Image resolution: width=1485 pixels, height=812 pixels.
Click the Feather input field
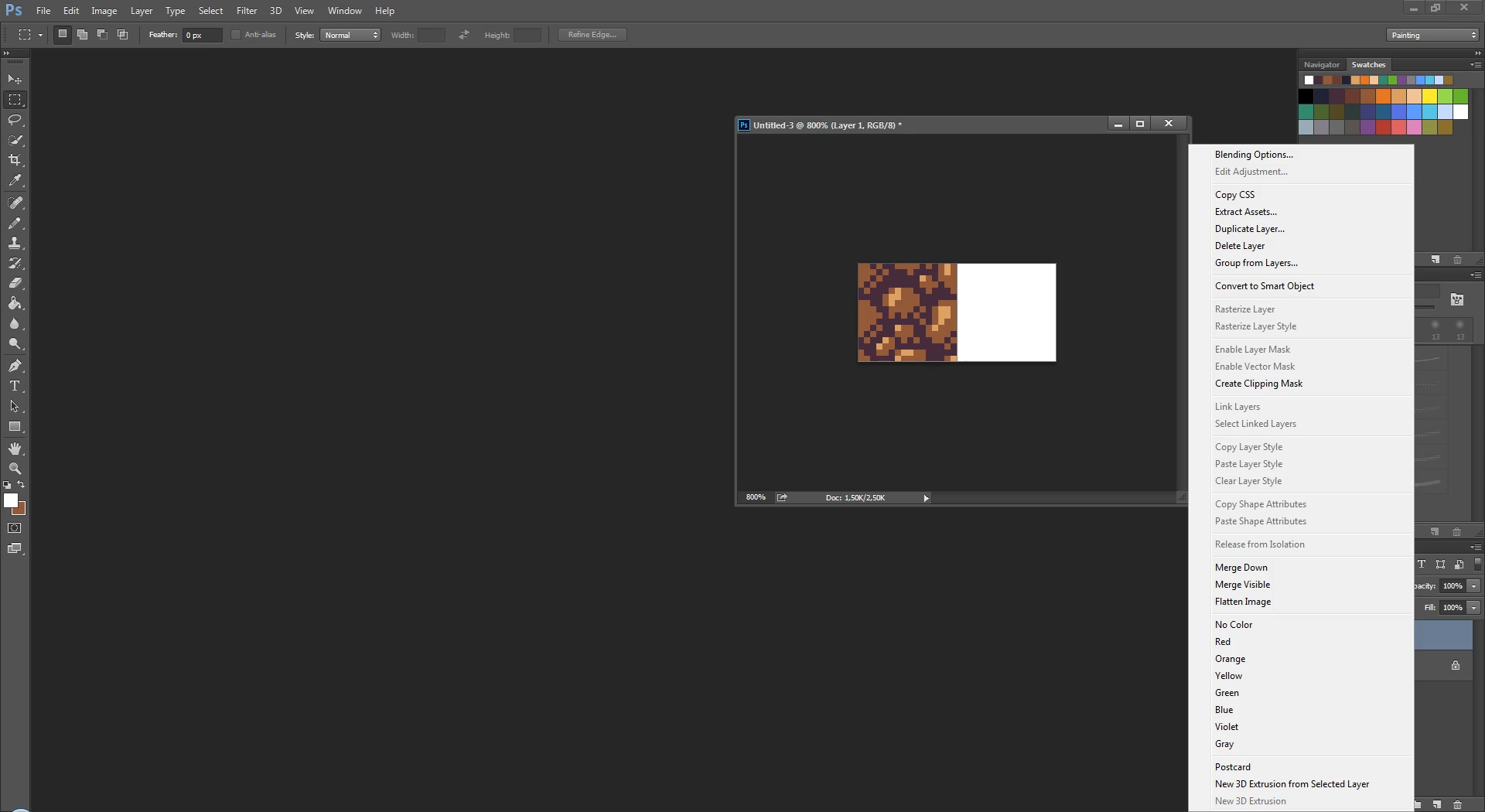[x=202, y=35]
